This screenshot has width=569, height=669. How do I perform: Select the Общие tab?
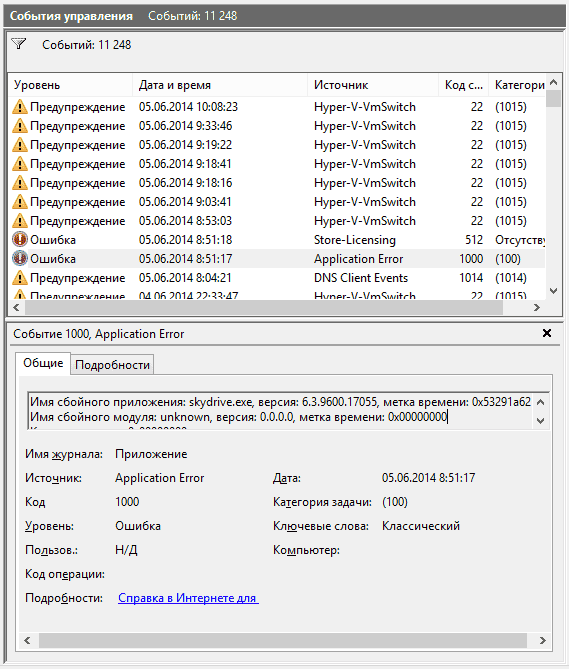[x=43, y=363]
